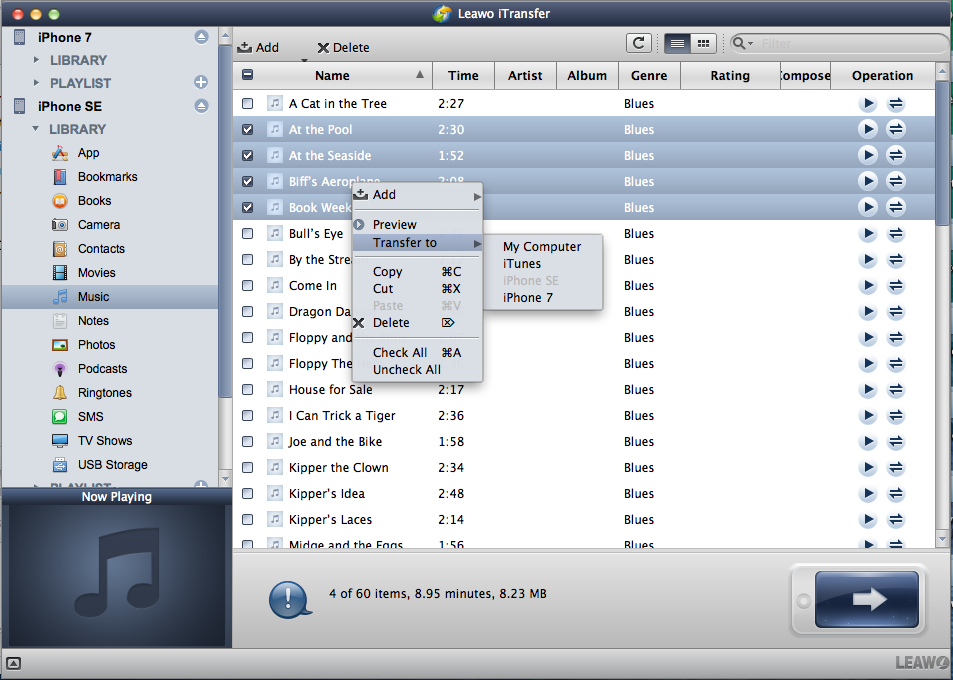Switch to list view icon
Screen dimensions: 953x680
tap(677, 43)
